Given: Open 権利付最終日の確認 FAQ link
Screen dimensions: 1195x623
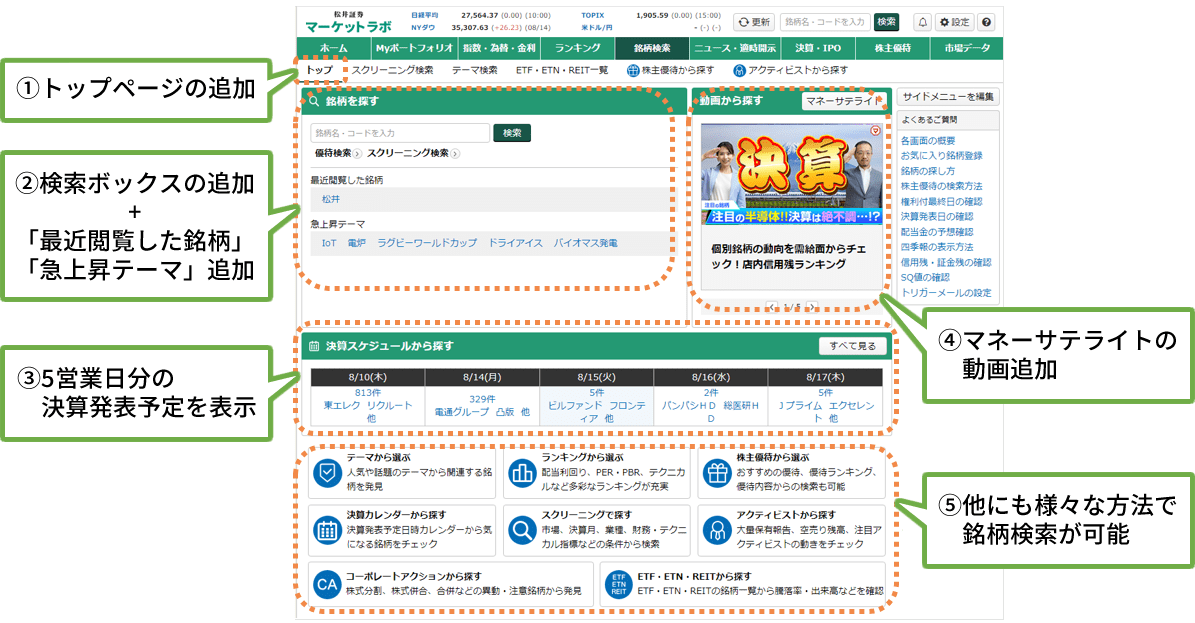Looking at the screenshot, I should click(x=942, y=201).
